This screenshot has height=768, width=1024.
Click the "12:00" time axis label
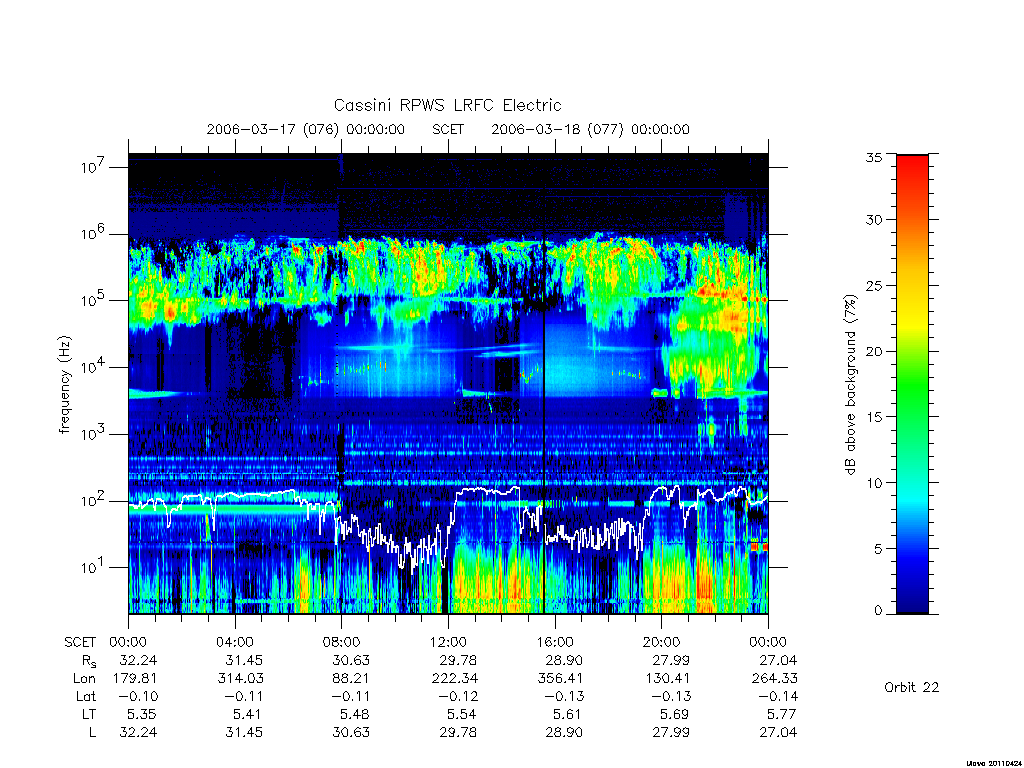point(448,642)
